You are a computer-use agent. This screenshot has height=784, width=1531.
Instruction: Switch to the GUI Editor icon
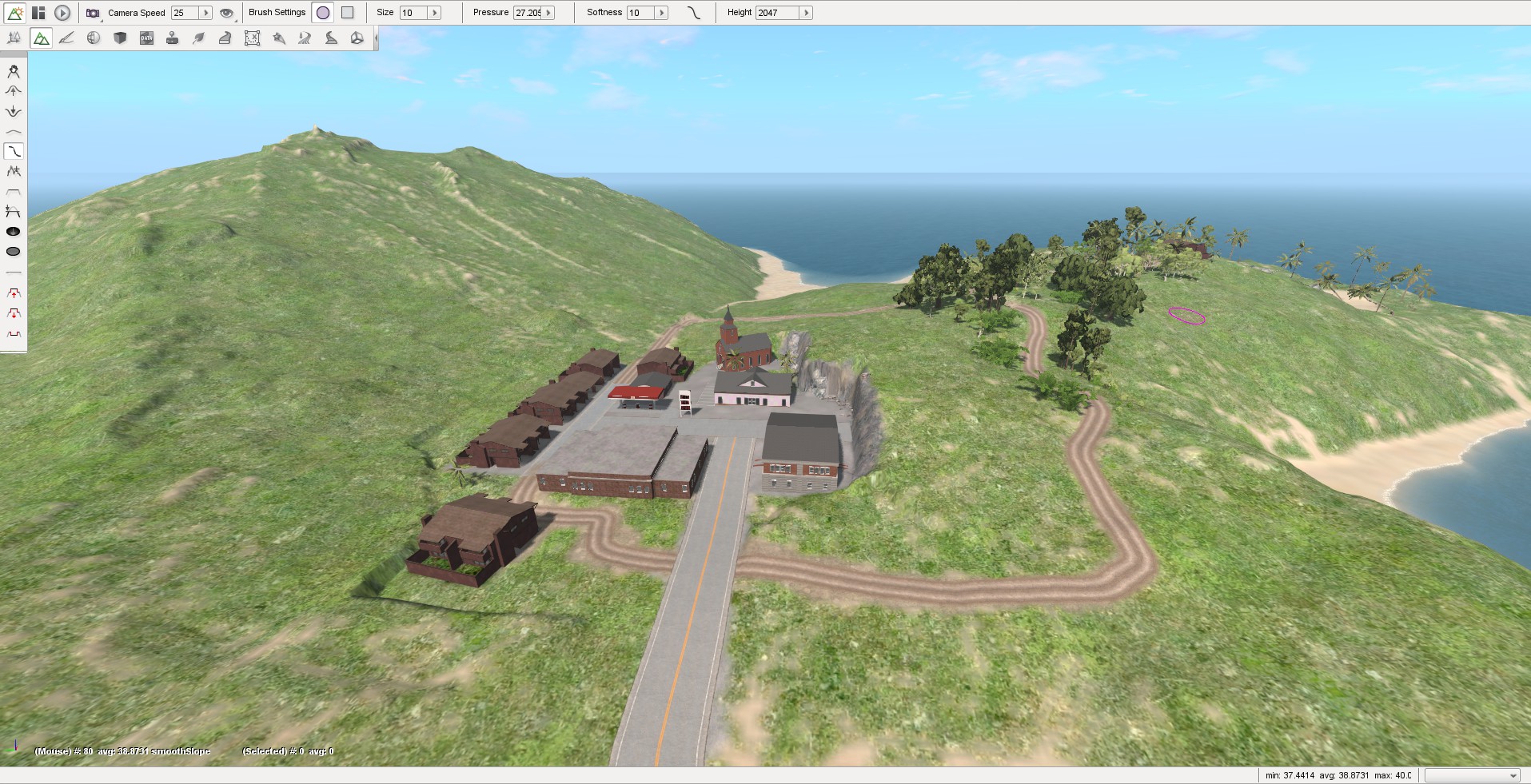(38, 13)
